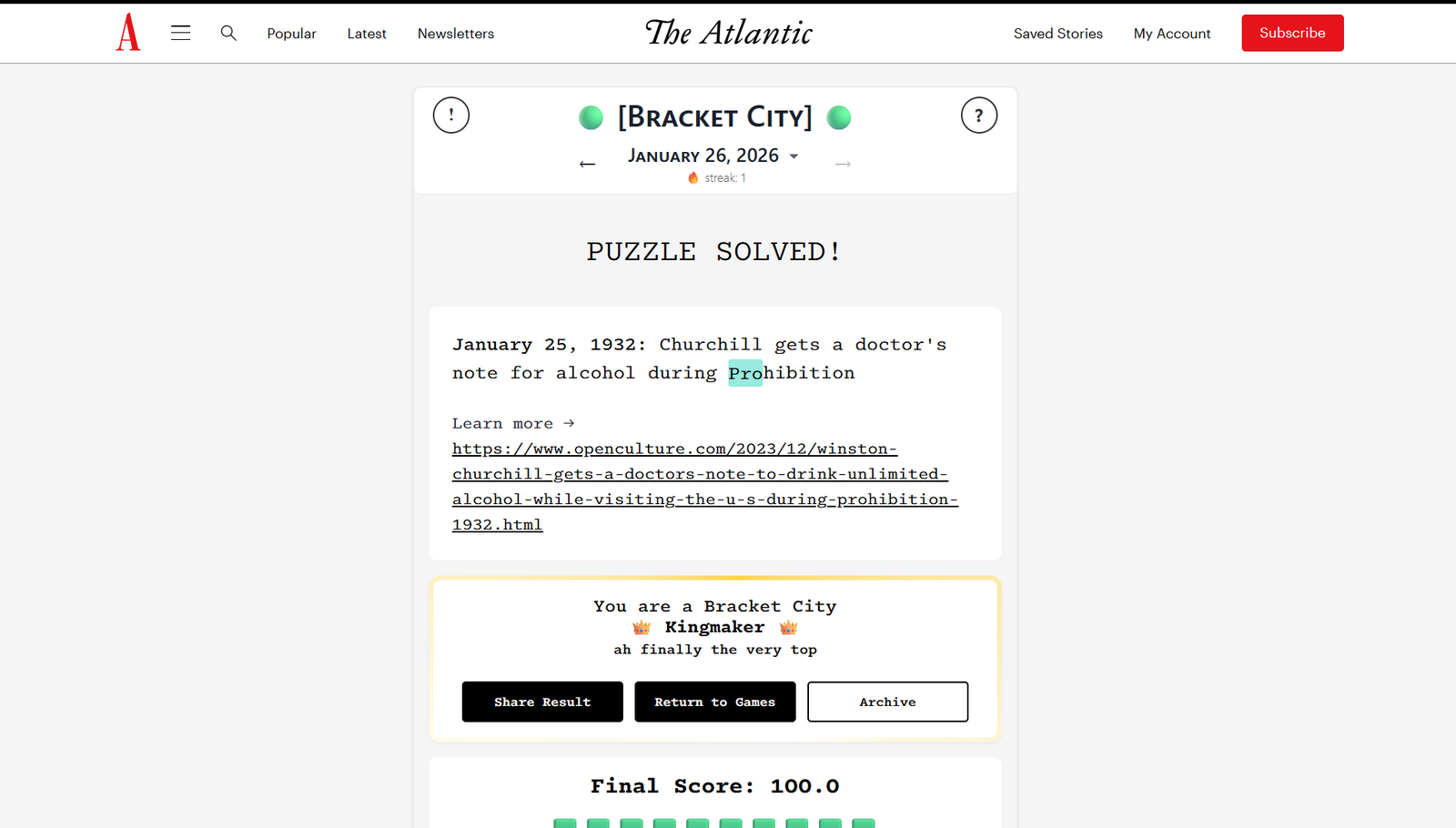The width and height of the screenshot is (1456, 828).
Task: Go to Saved Stories
Action: [x=1058, y=34]
